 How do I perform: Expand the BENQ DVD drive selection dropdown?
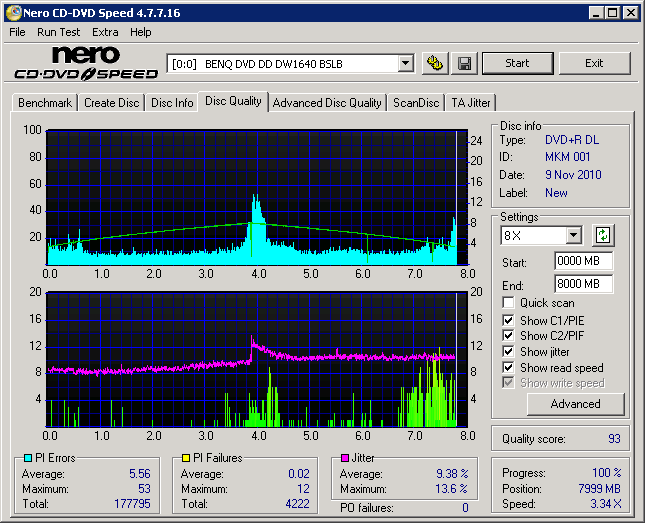tap(405, 63)
